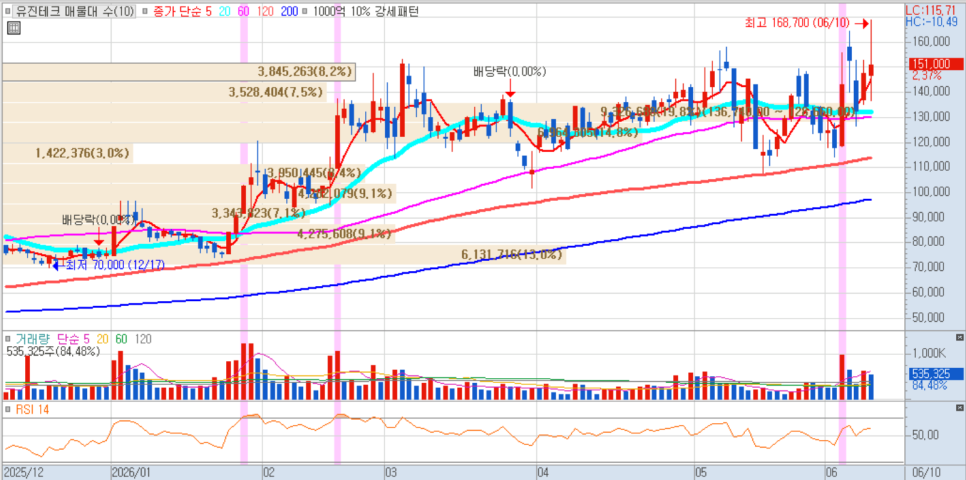The height and width of the screenshot is (480, 966).
Task: Click the 160,000 price axis label
Action: [x=930, y=42]
